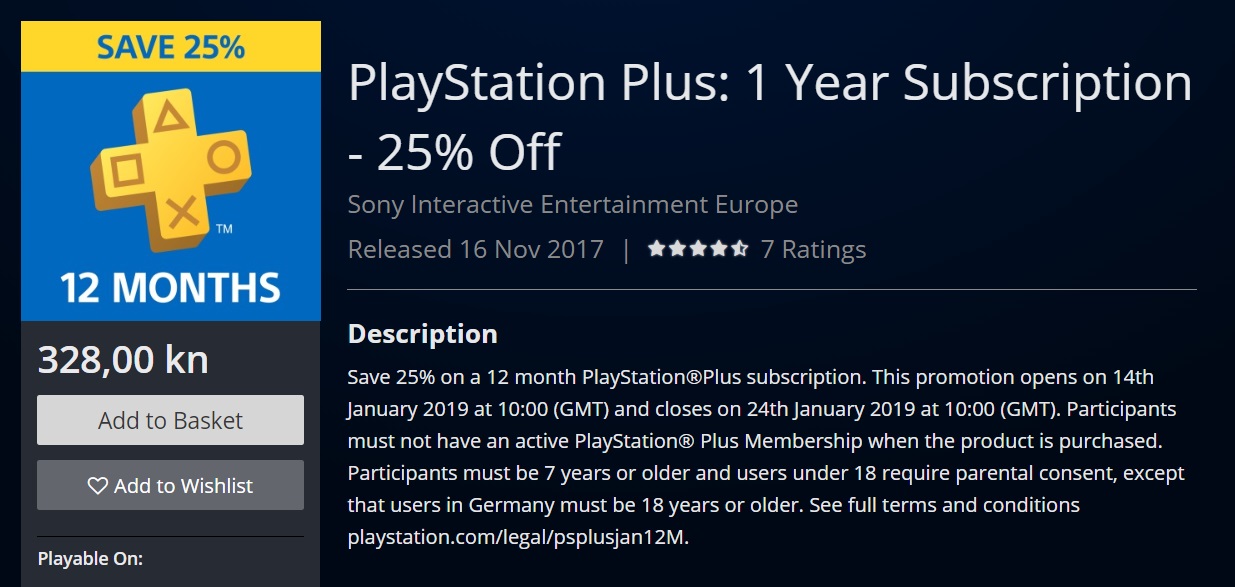The image size is (1235, 587).
Task: Click the heart icon beside Add to Wishlist
Action: point(97,486)
